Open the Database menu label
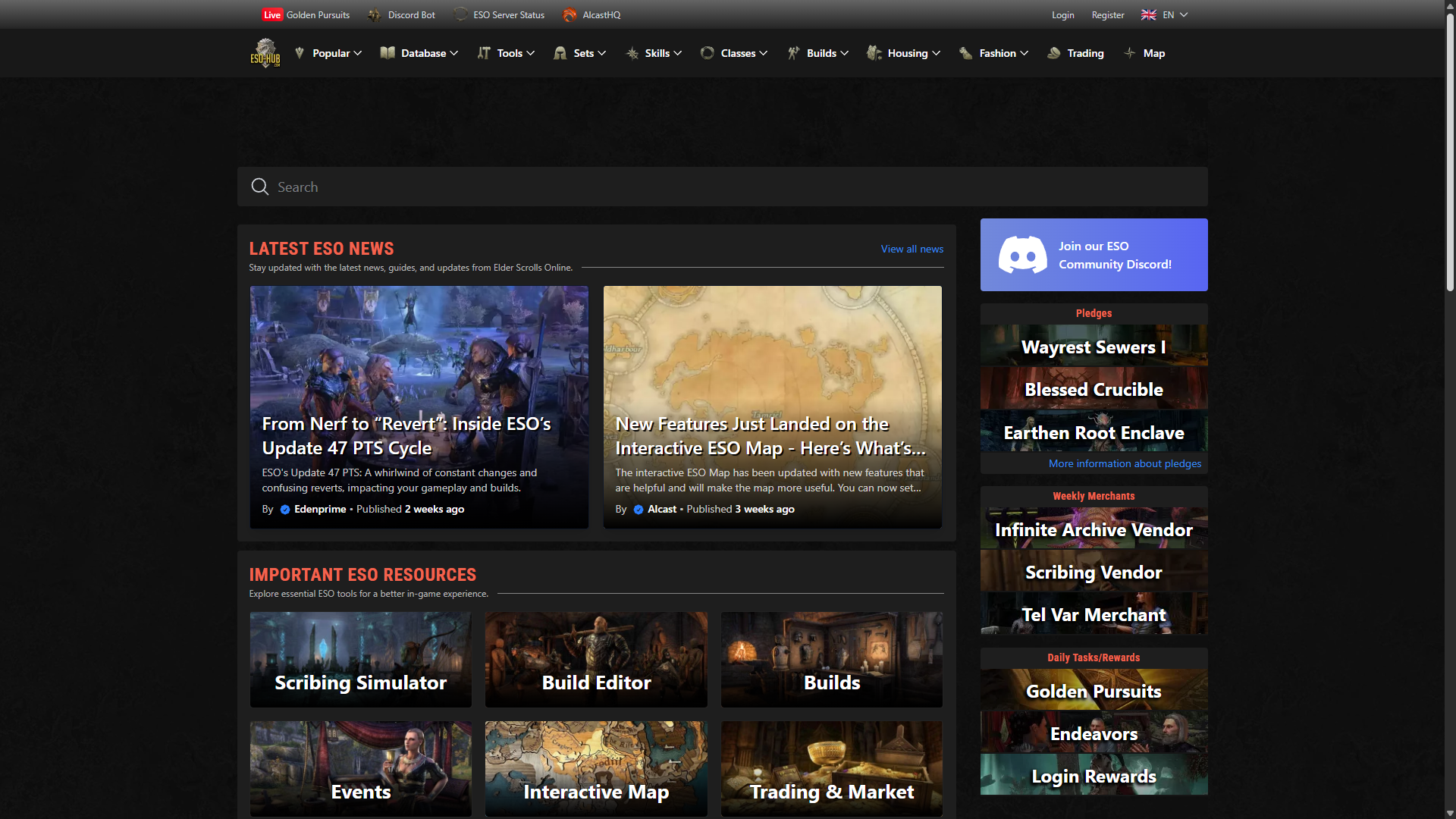This screenshot has height=819, width=1456. (424, 53)
